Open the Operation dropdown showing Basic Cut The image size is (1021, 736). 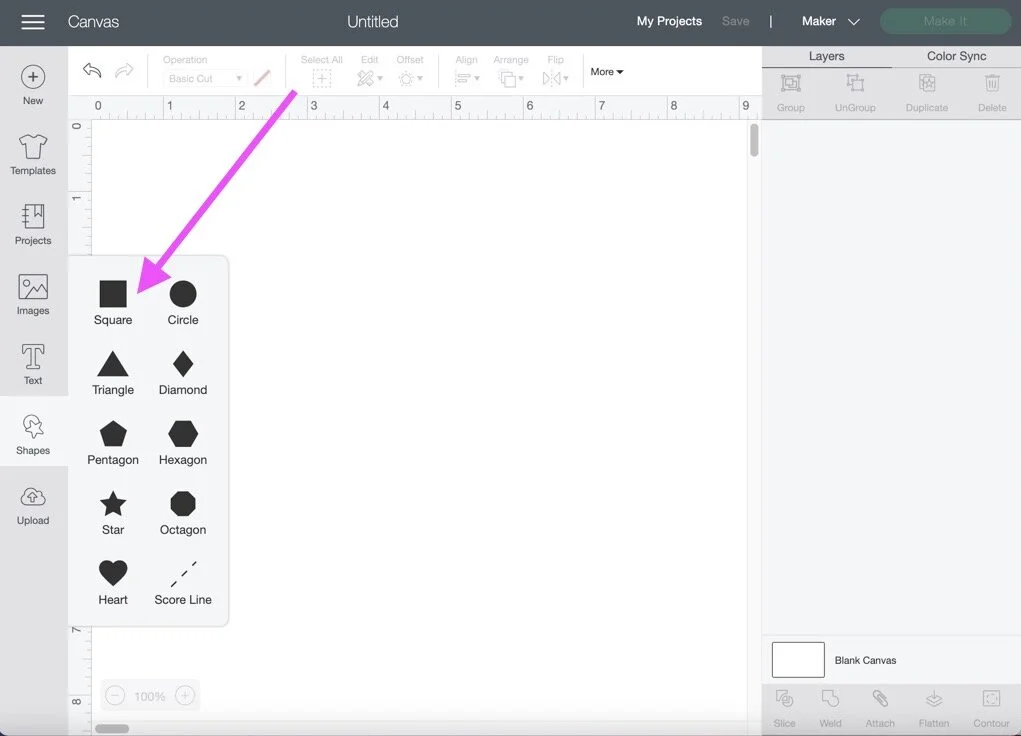pyautogui.click(x=203, y=77)
